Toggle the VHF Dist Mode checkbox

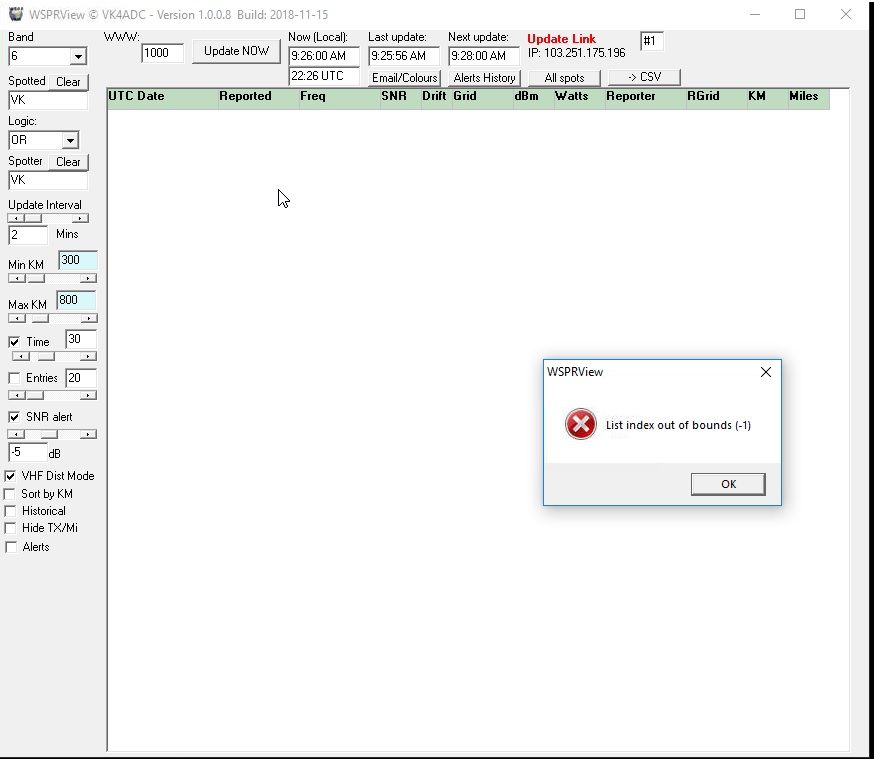coord(11,476)
